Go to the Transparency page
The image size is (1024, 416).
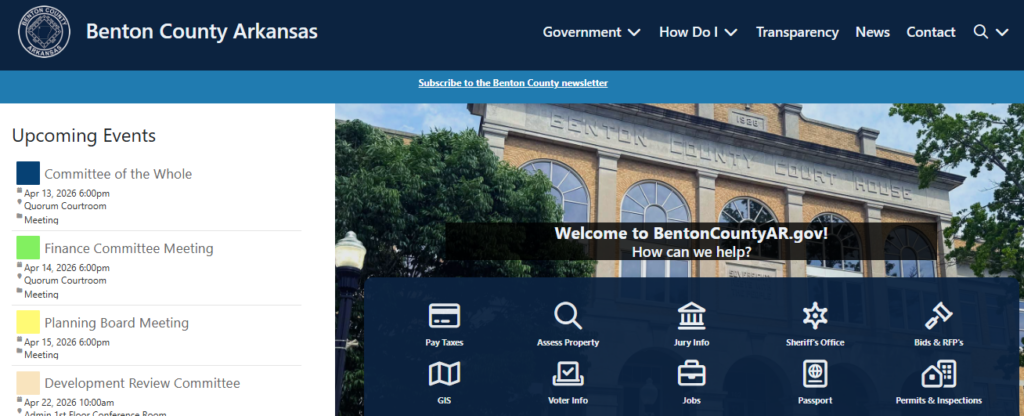[x=797, y=32]
